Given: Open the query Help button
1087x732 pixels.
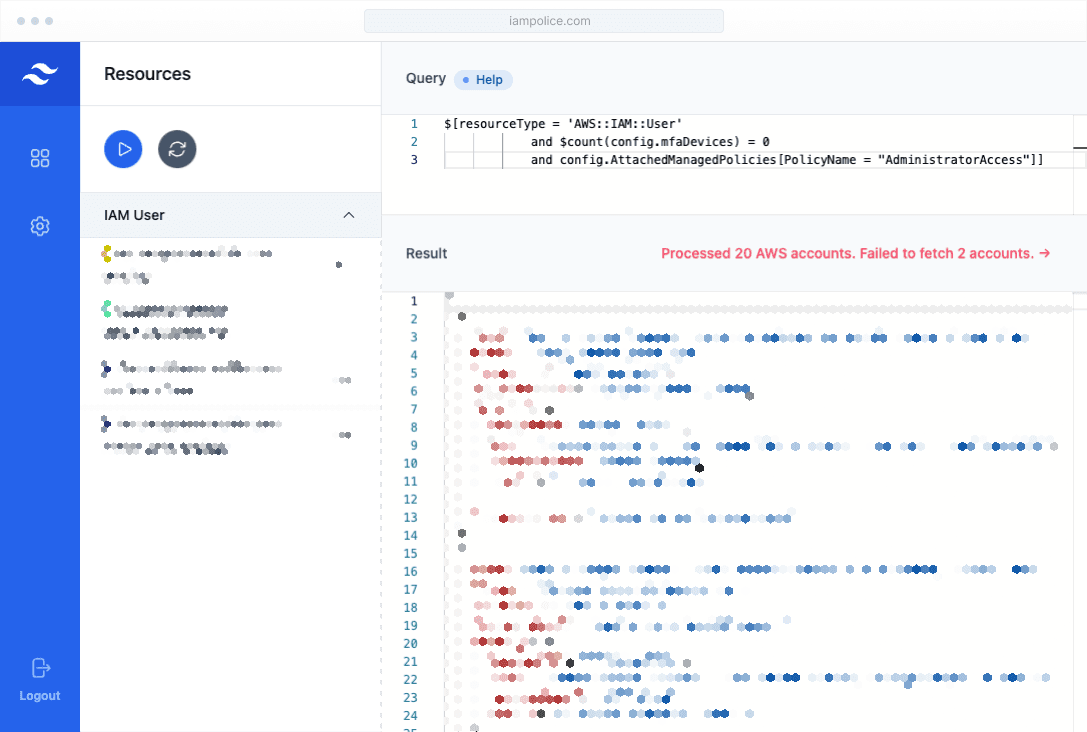Looking at the screenshot, I should 483,79.
